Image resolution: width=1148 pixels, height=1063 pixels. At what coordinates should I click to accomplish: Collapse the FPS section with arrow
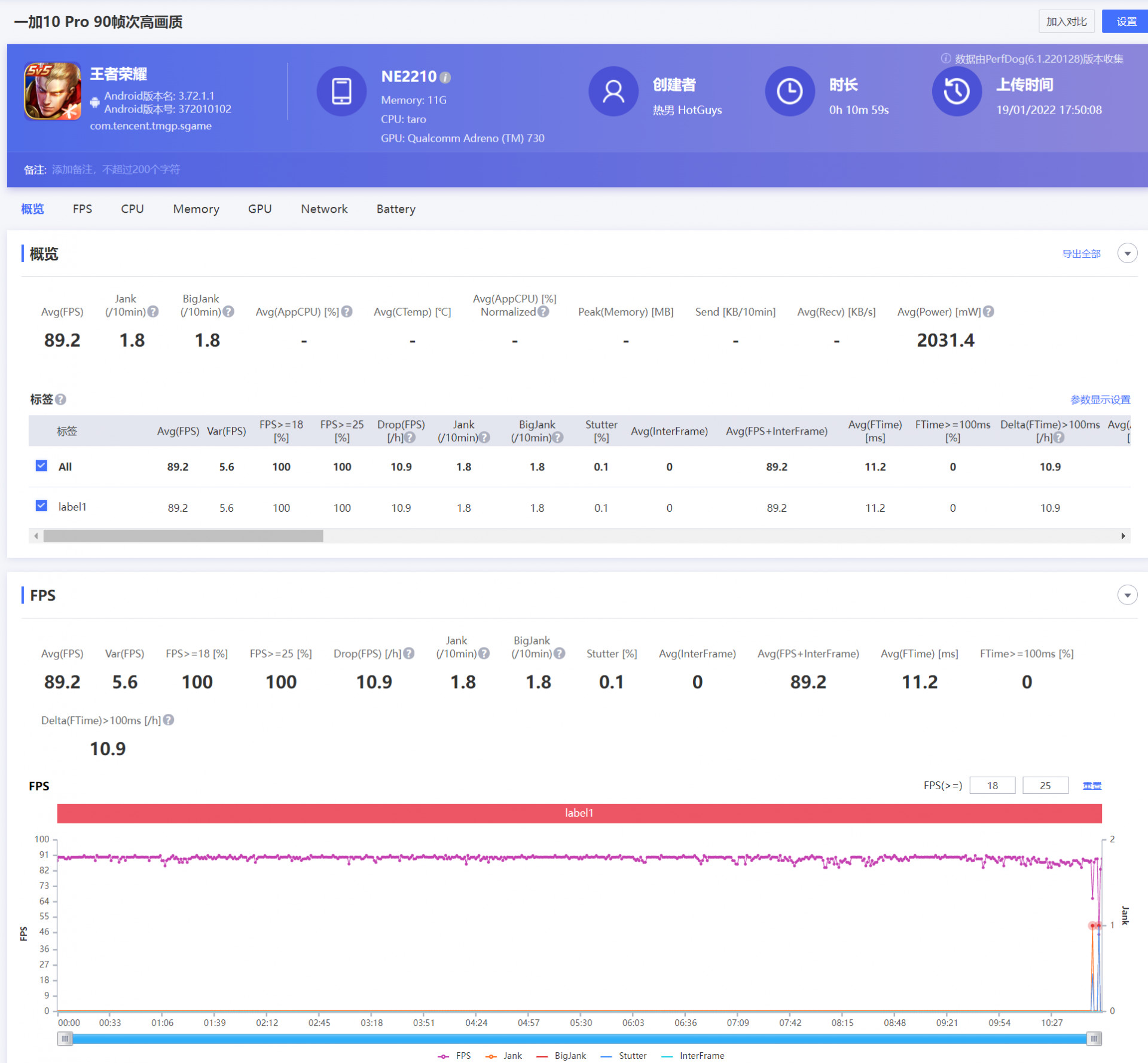coord(1127,595)
